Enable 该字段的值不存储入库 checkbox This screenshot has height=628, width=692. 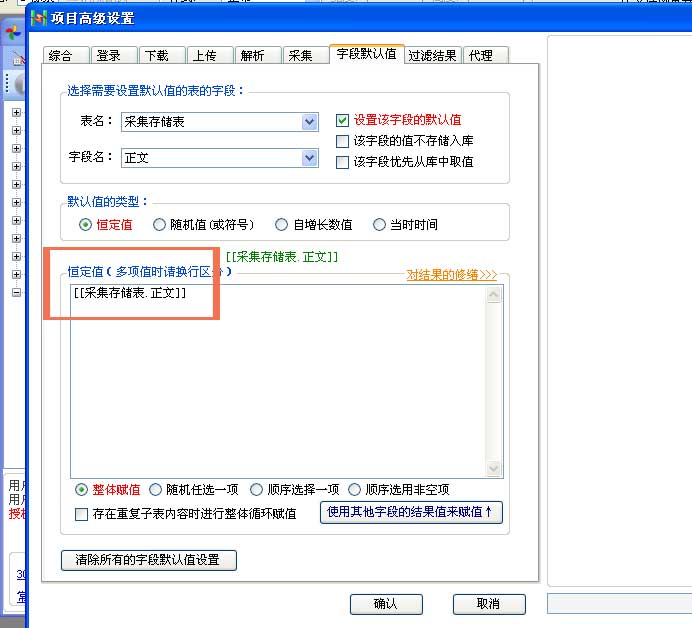pos(343,141)
